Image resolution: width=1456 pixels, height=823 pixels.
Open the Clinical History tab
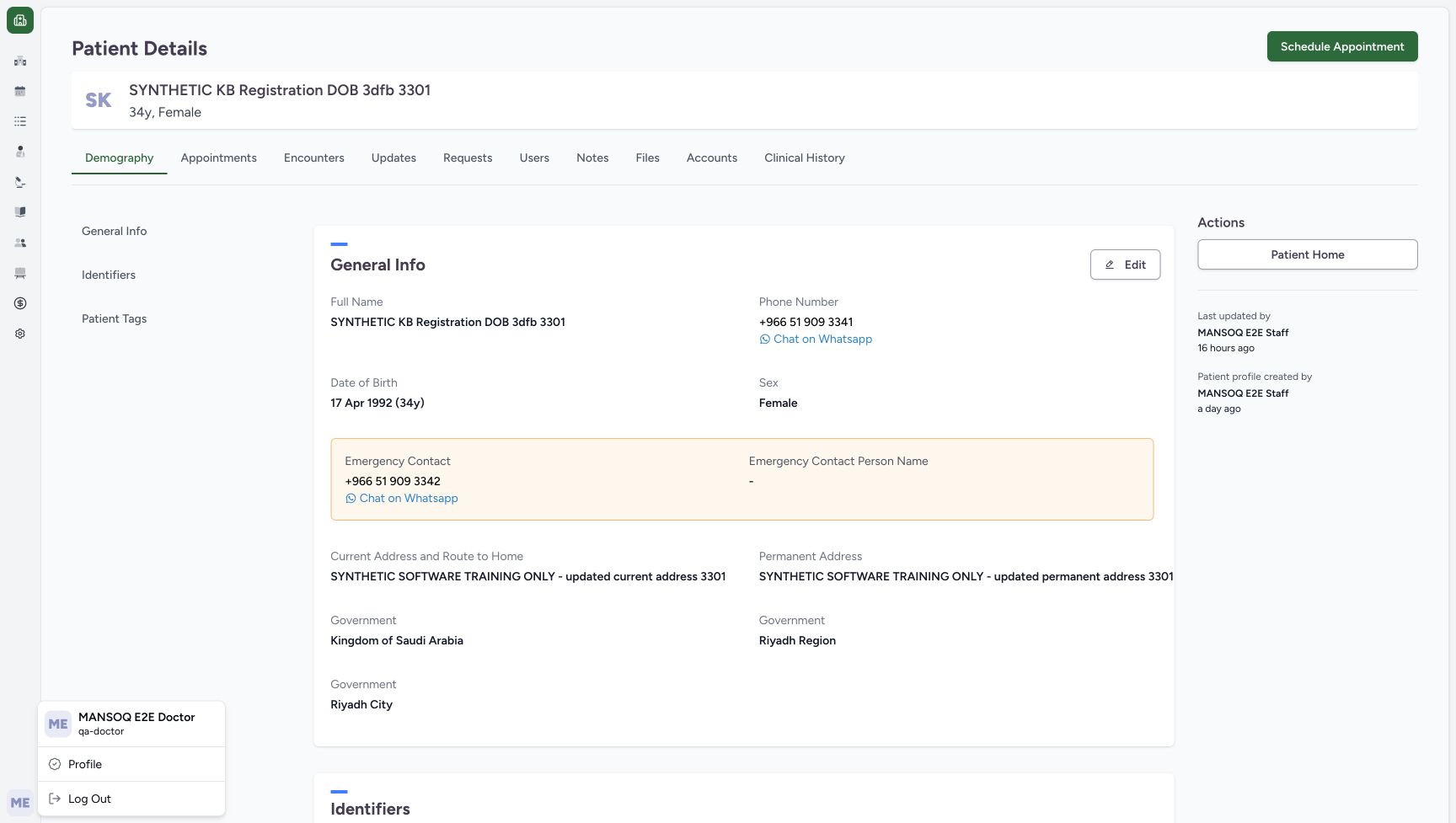[x=805, y=158]
